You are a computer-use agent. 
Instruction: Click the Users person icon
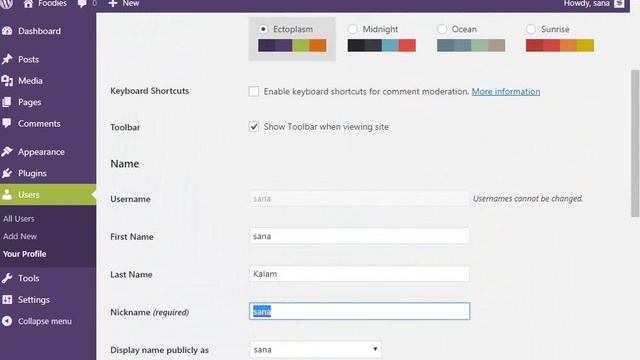tap(7, 194)
